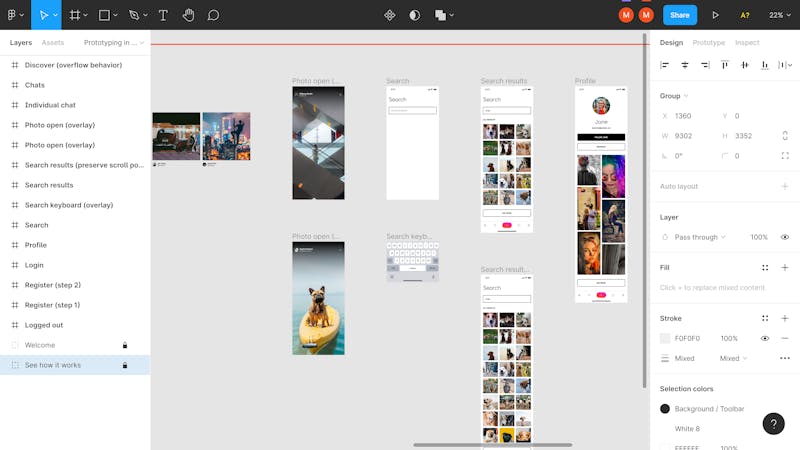800x450 pixels.
Task: Click the Boolean operations icon
Action: click(x=440, y=15)
